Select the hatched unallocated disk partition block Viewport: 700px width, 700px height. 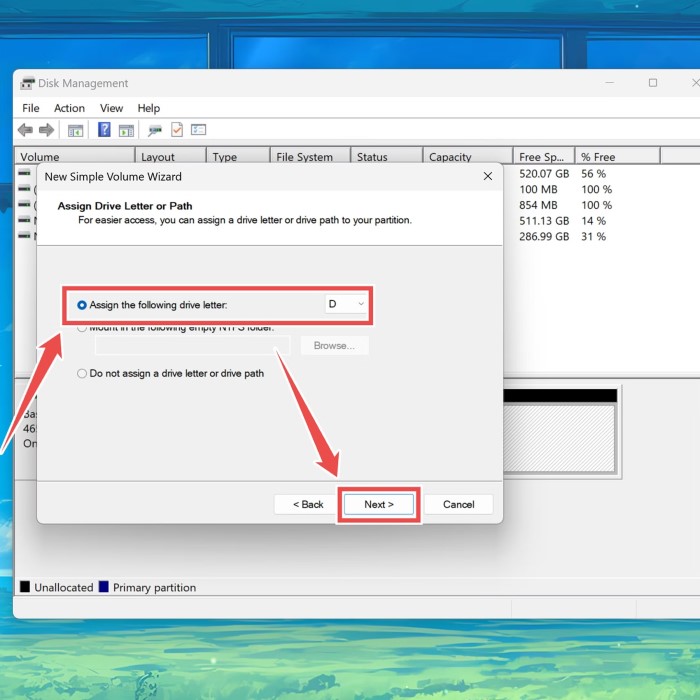pyautogui.click(x=560, y=438)
